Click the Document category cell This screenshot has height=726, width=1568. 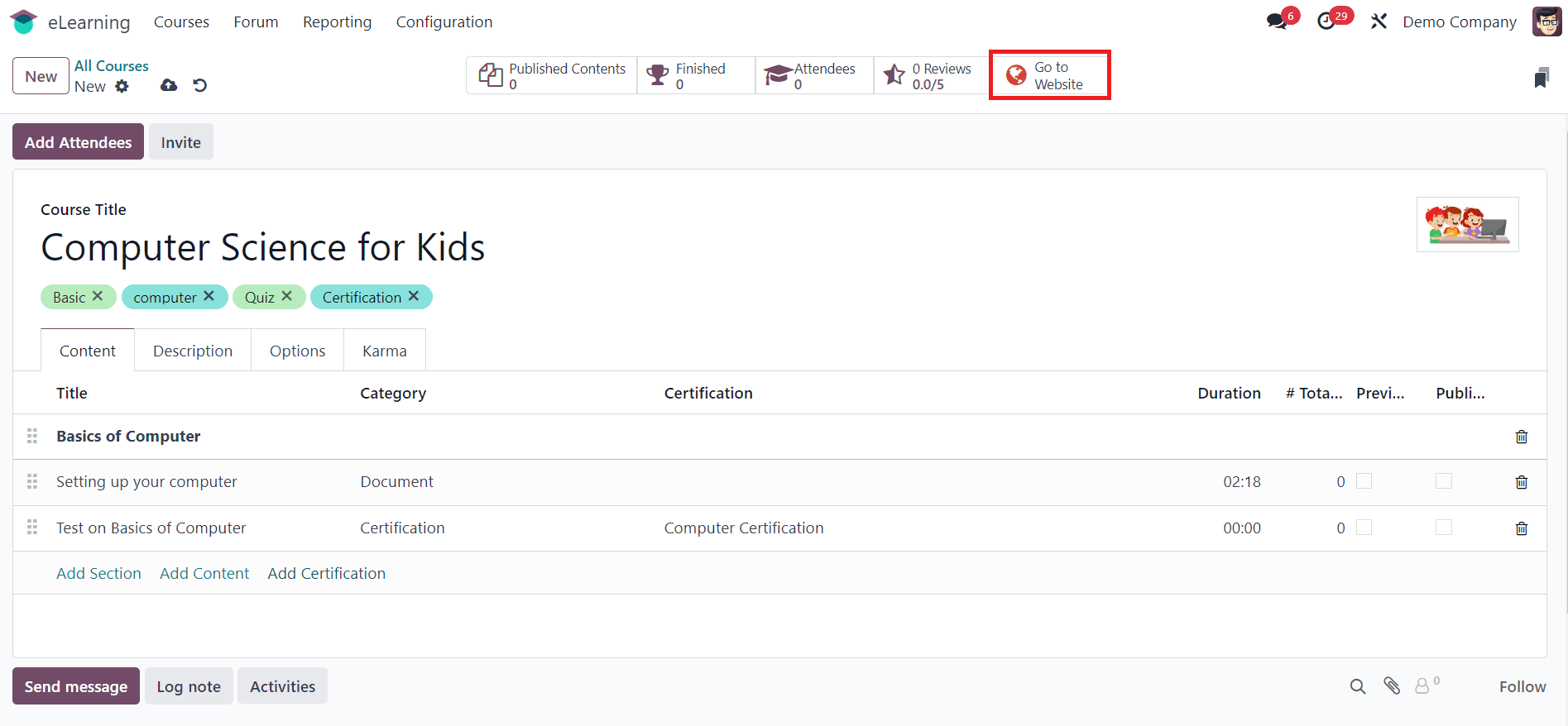(396, 481)
